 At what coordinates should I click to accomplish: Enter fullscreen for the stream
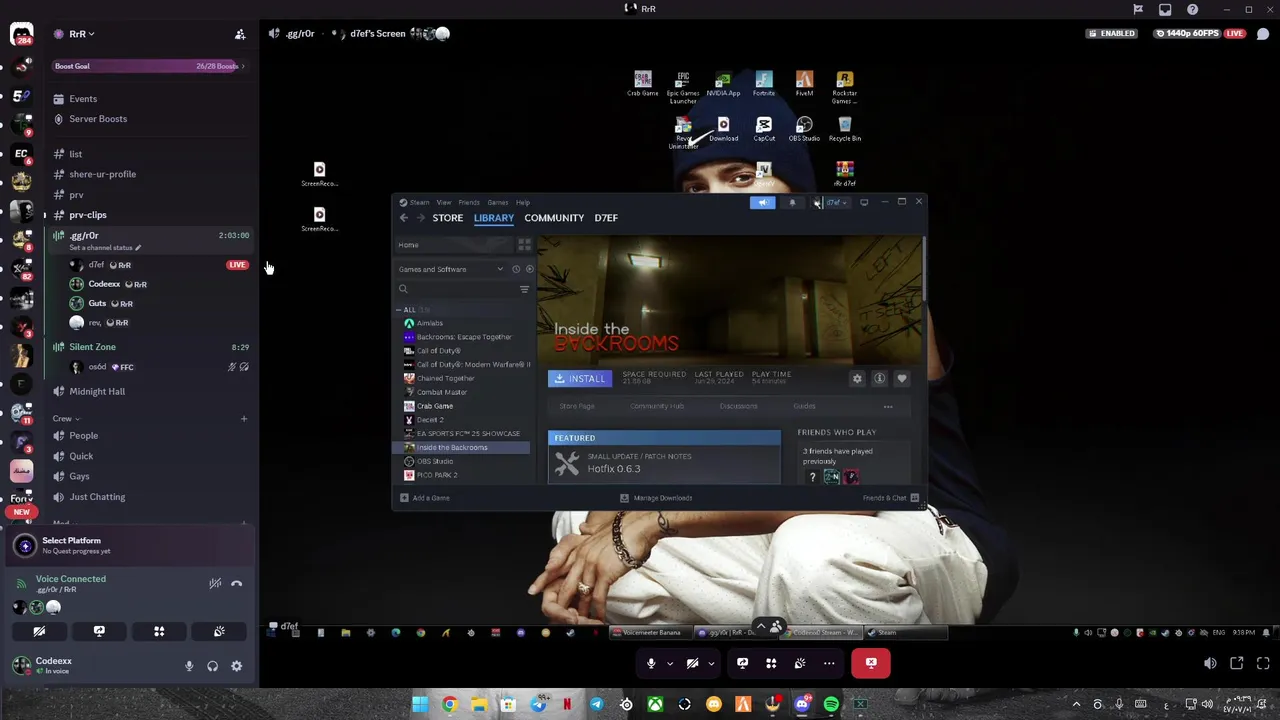[x=1263, y=663]
